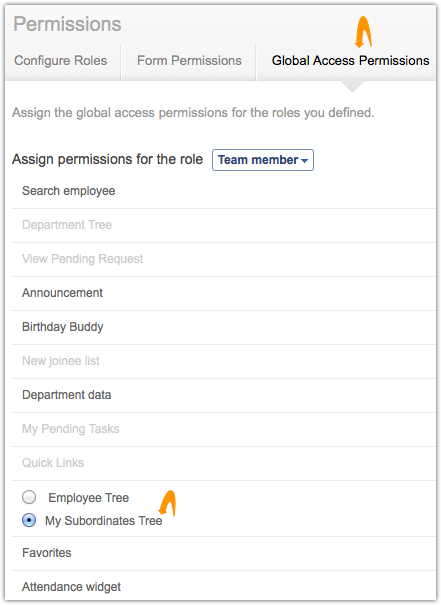Screen dimensions: 441x605
Task: Click the Team member dropdown arrow
Action: click(304, 161)
